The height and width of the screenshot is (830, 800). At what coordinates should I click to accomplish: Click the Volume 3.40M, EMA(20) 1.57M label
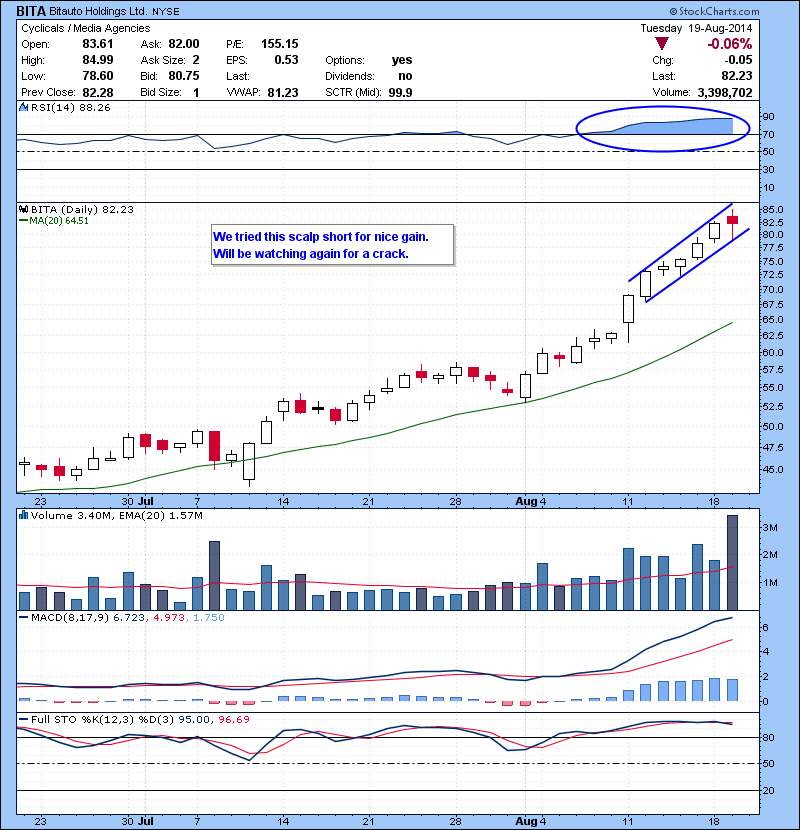(x=116, y=515)
